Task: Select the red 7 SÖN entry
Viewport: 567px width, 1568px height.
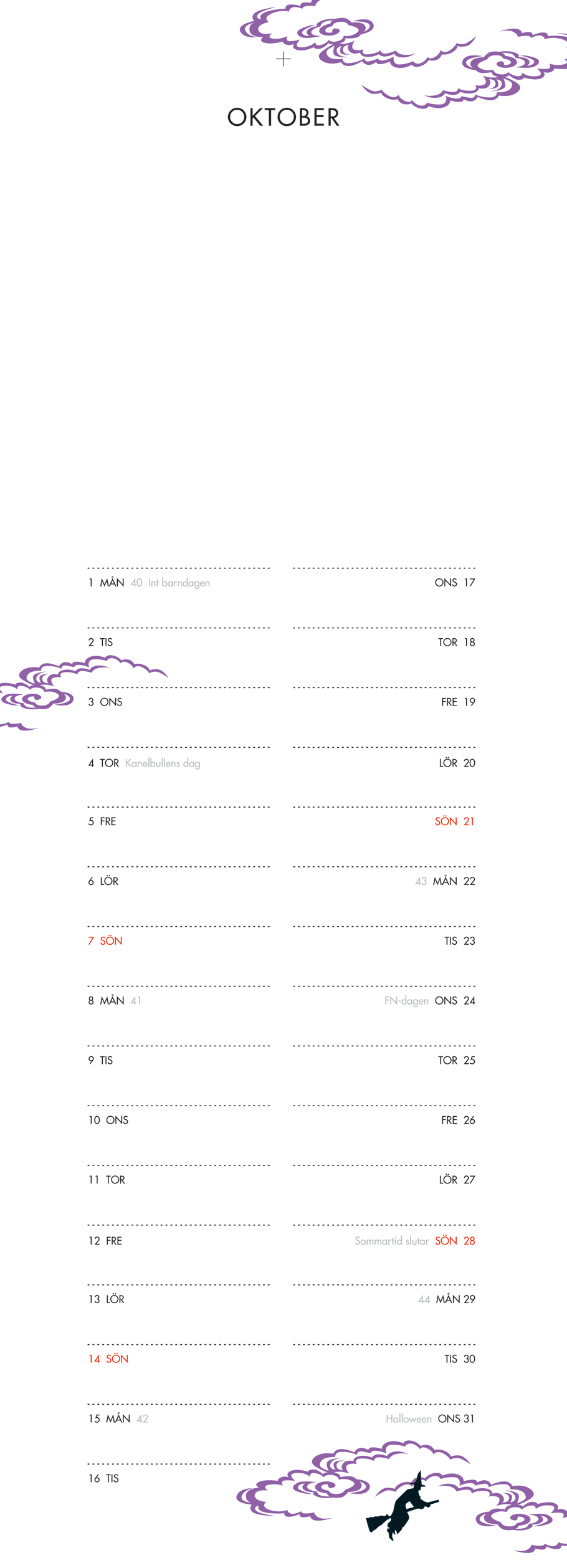Action: click(105, 940)
